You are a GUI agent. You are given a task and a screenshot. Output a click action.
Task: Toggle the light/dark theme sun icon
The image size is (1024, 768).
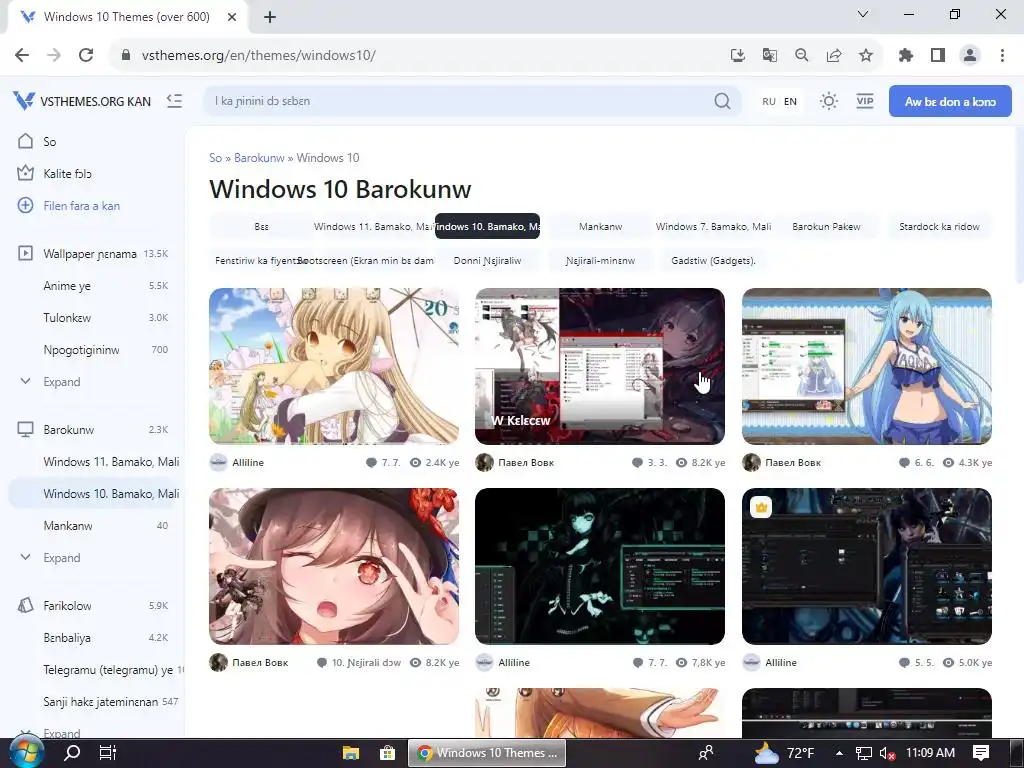[x=829, y=101]
